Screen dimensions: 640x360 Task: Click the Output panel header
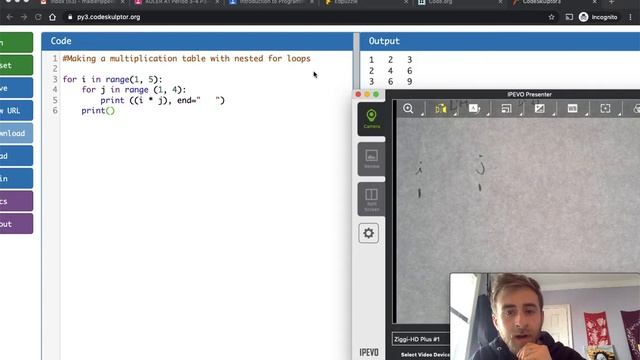click(500, 41)
